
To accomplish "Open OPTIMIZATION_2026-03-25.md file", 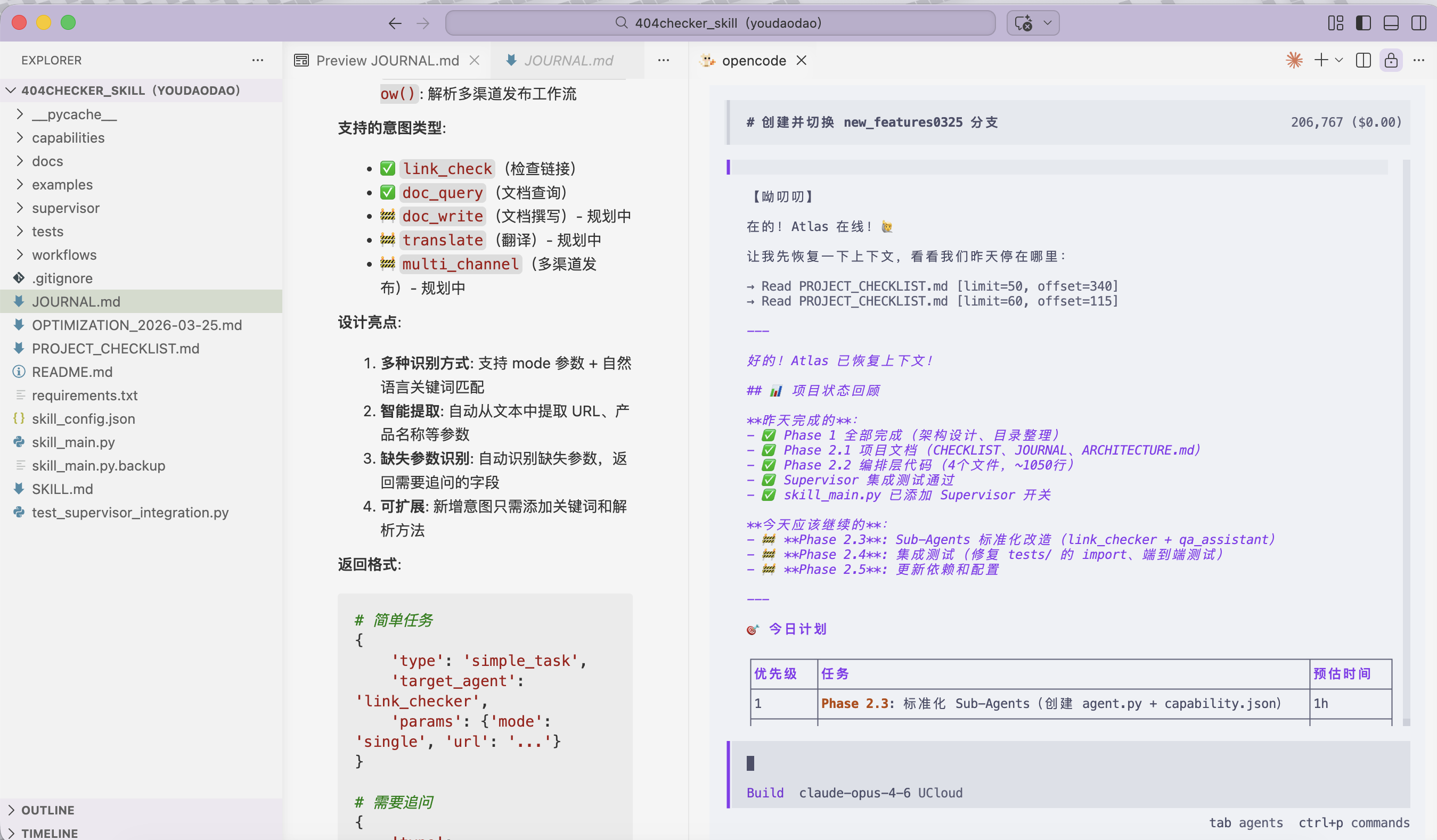I will tap(141, 325).
